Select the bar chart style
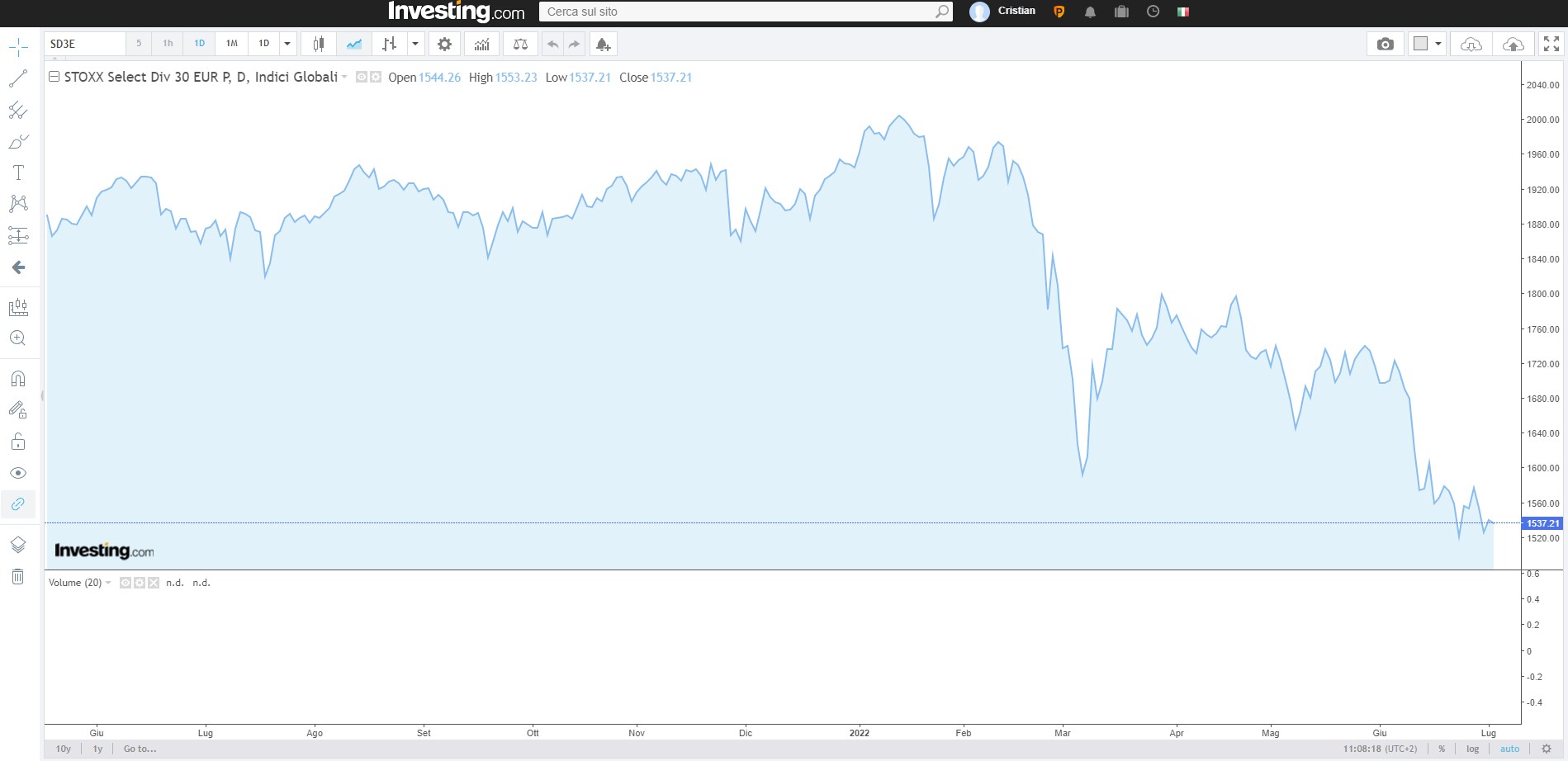Viewport: 1568px width, 761px height. point(390,44)
